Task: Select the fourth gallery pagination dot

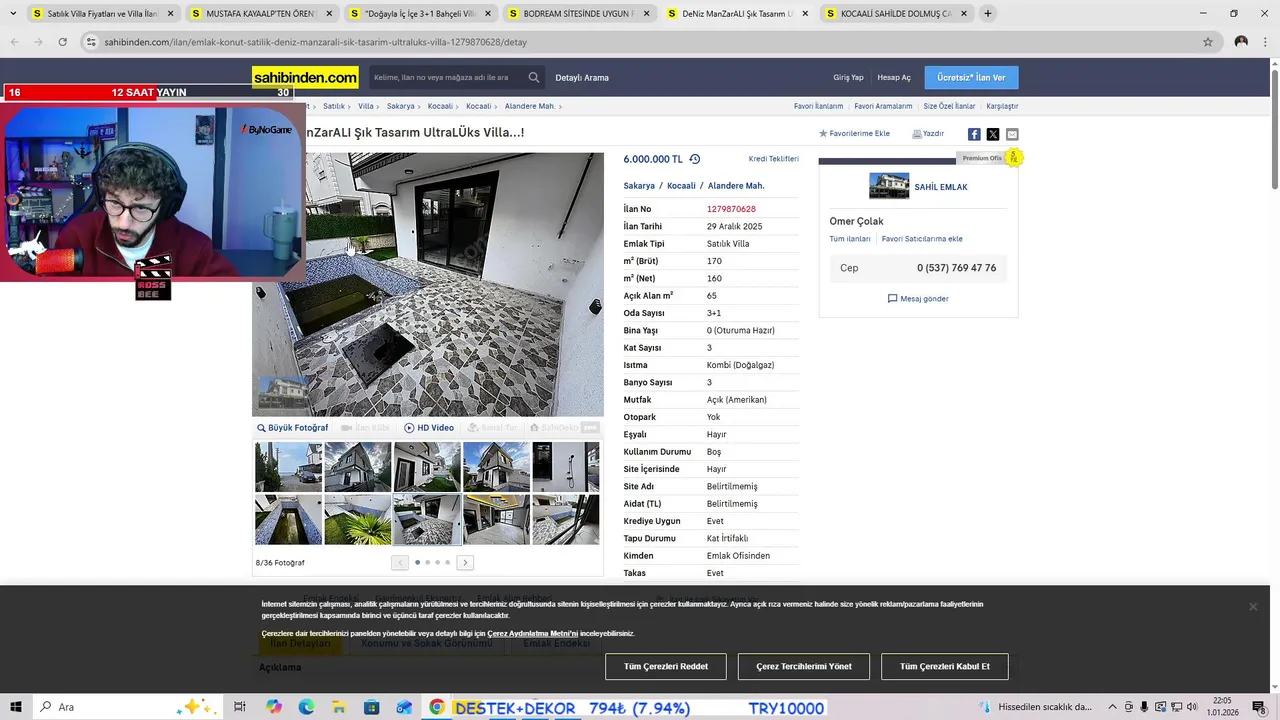Action: coord(447,562)
